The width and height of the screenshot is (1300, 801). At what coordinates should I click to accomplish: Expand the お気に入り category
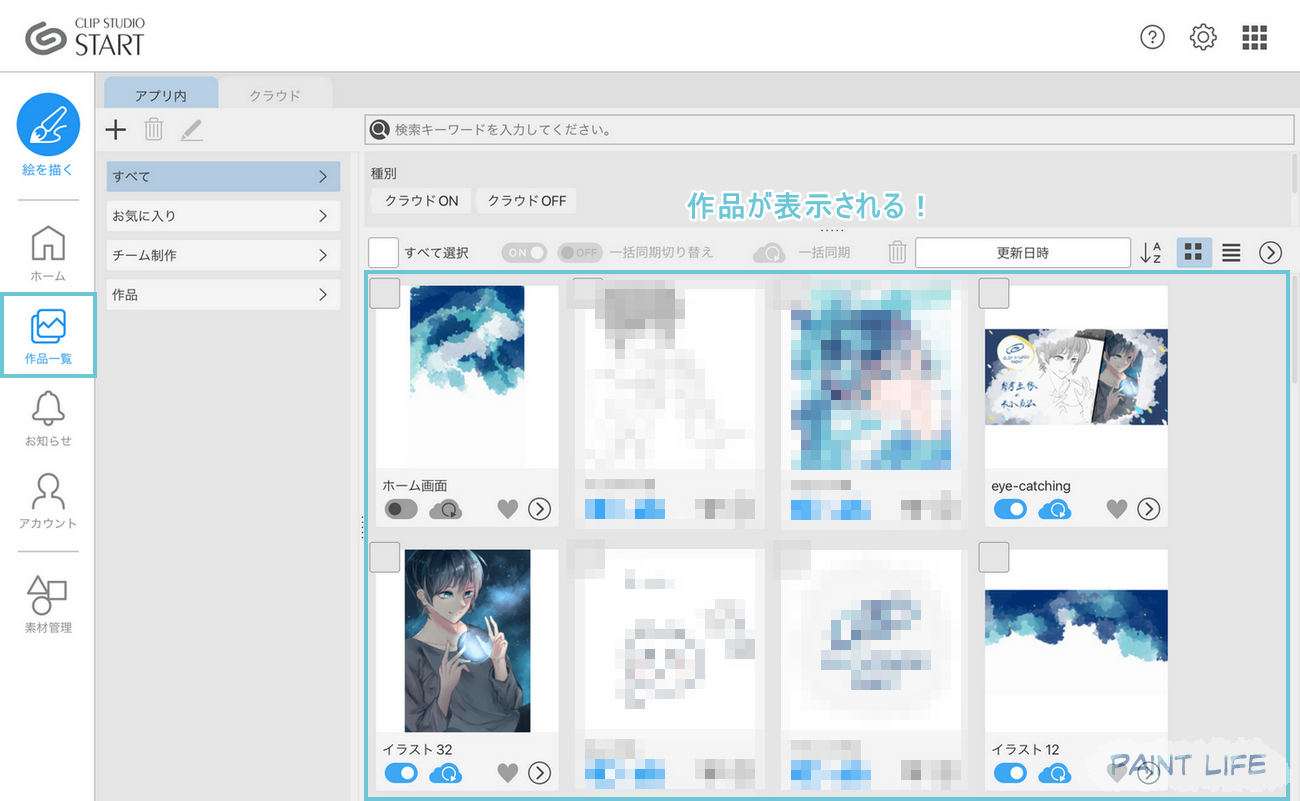(222, 215)
